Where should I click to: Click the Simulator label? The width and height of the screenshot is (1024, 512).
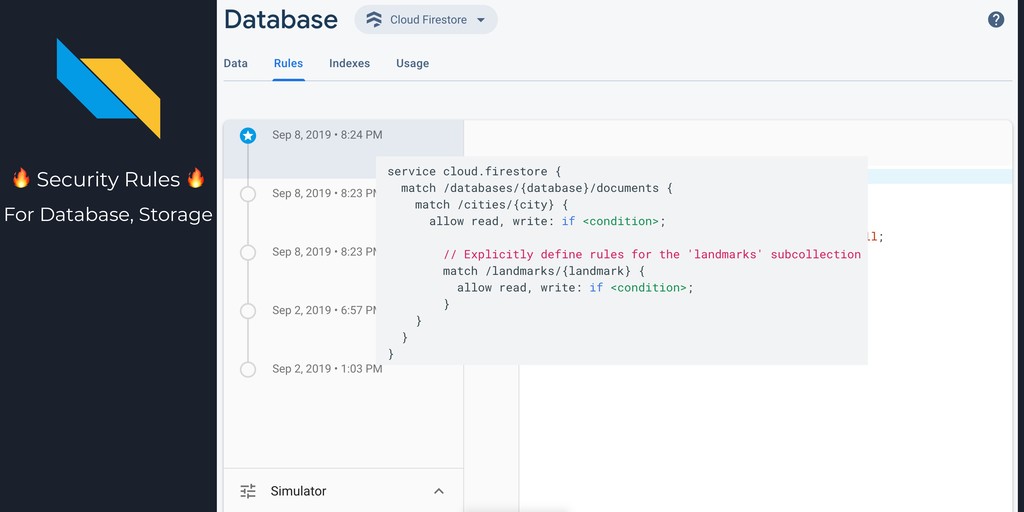click(x=298, y=491)
